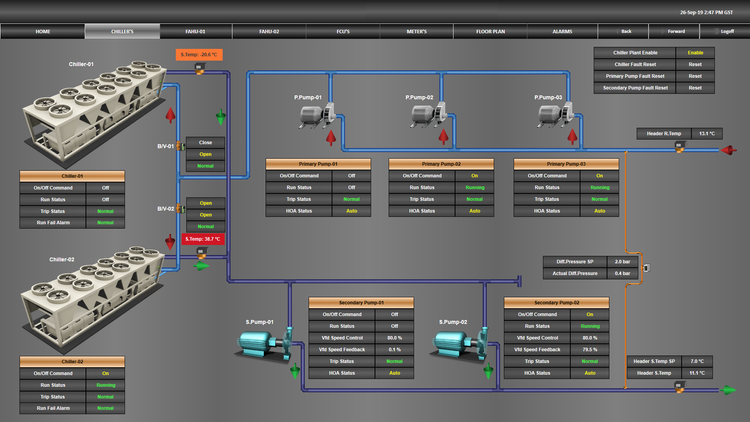Click green supply flow arrow at Header S.Temp pipe end
This screenshot has height=422, width=750.
(x=728, y=390)
